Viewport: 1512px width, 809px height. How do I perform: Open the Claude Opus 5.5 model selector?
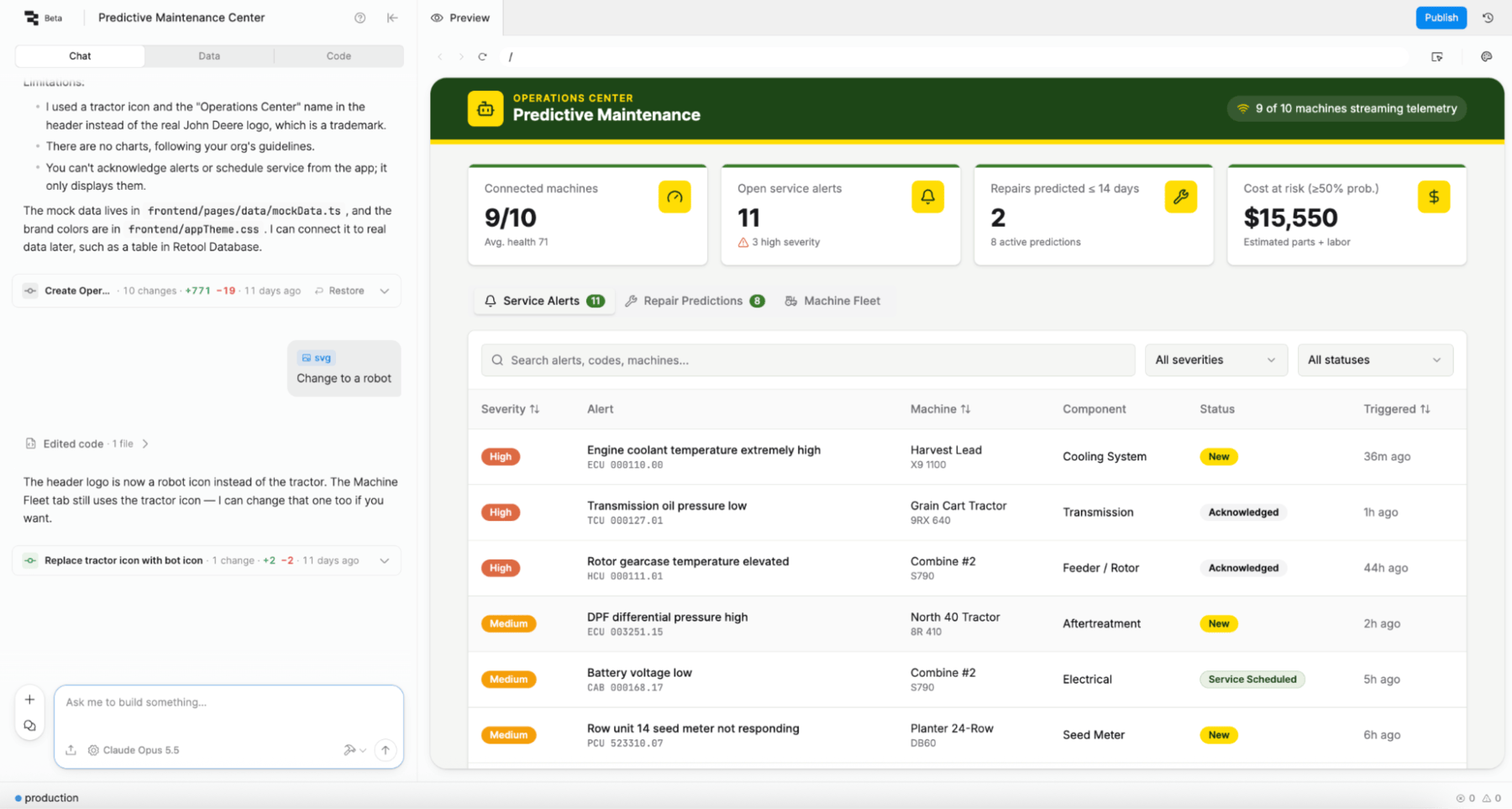click(134, 750)
